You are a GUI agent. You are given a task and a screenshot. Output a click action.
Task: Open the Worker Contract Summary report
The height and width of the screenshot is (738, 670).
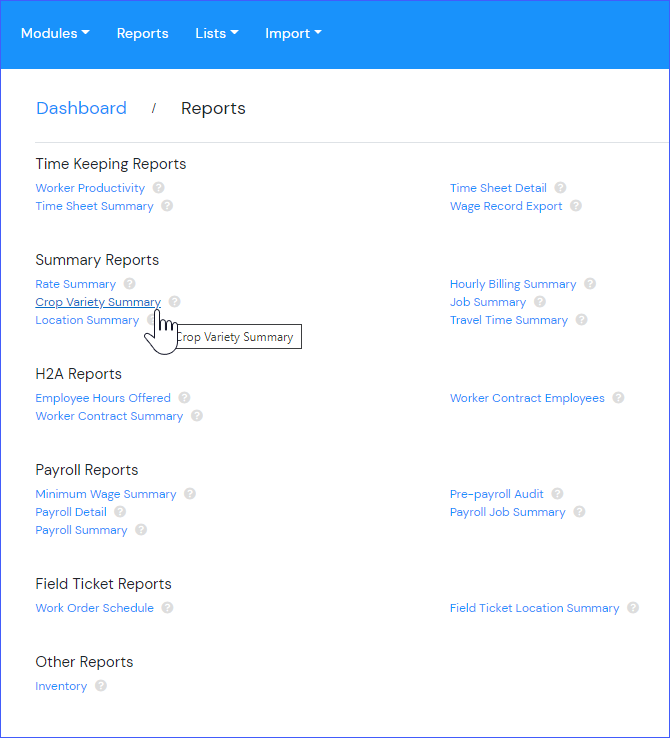[x=109, y=416]
